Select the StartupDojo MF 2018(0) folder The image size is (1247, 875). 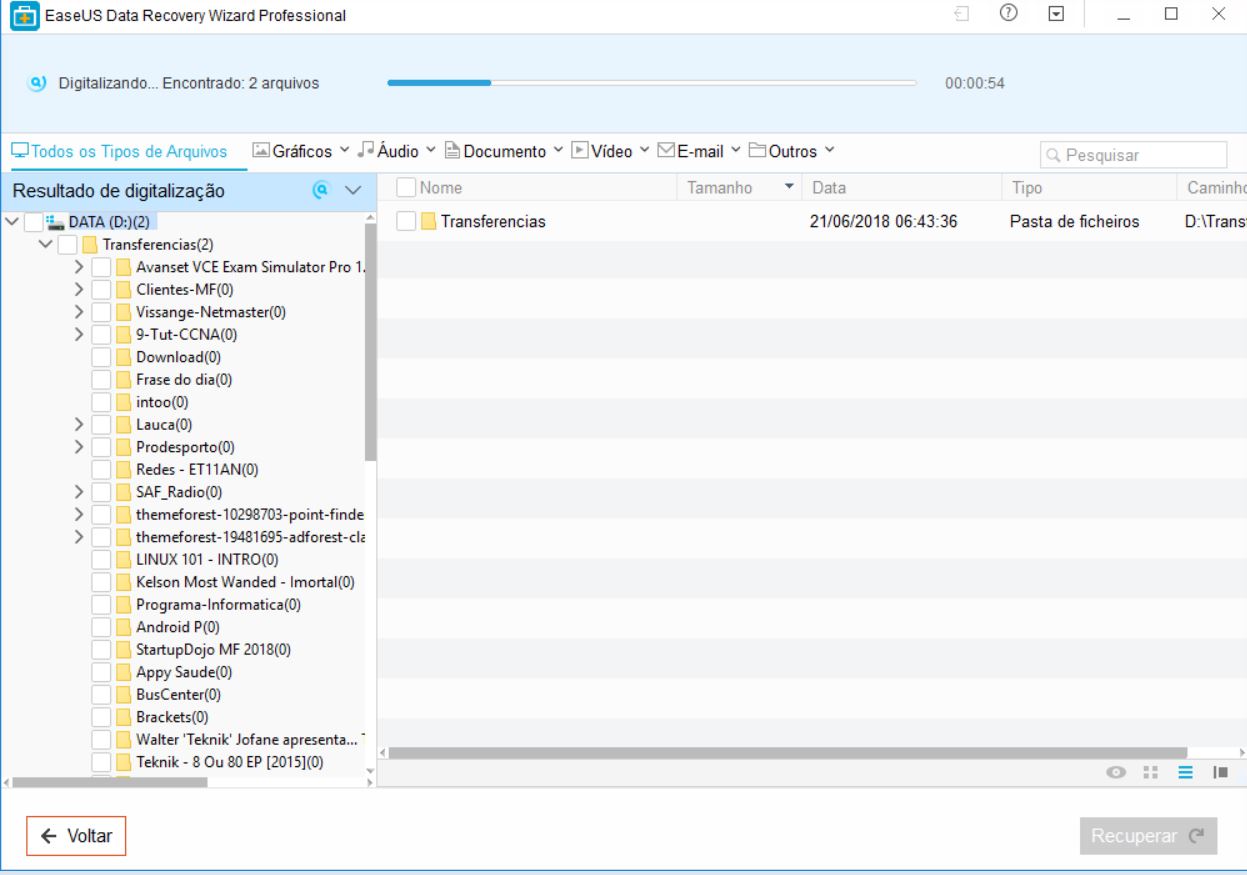pyautogui.click(x=213, y=649)
